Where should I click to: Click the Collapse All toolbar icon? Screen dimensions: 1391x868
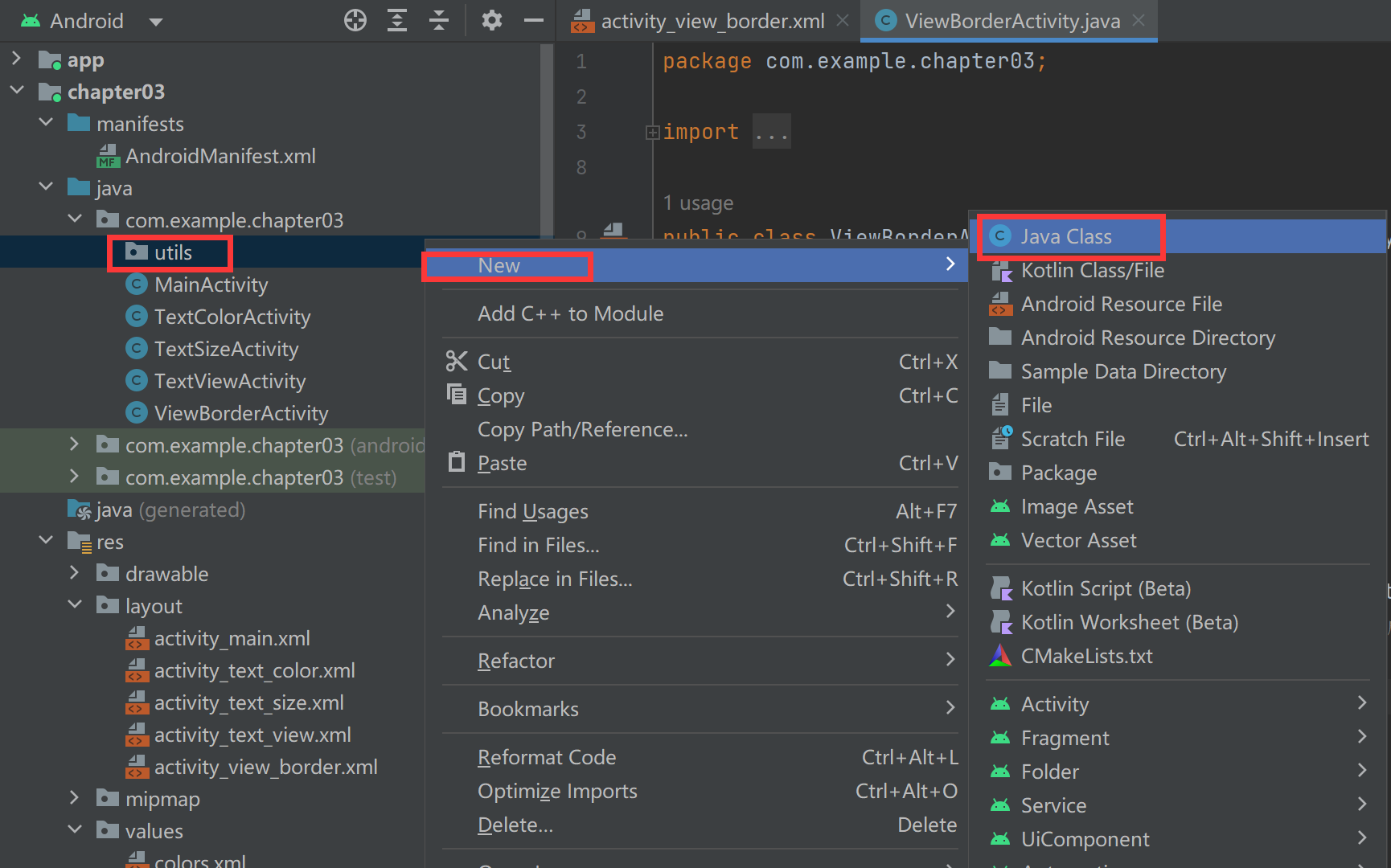[439, 20]
